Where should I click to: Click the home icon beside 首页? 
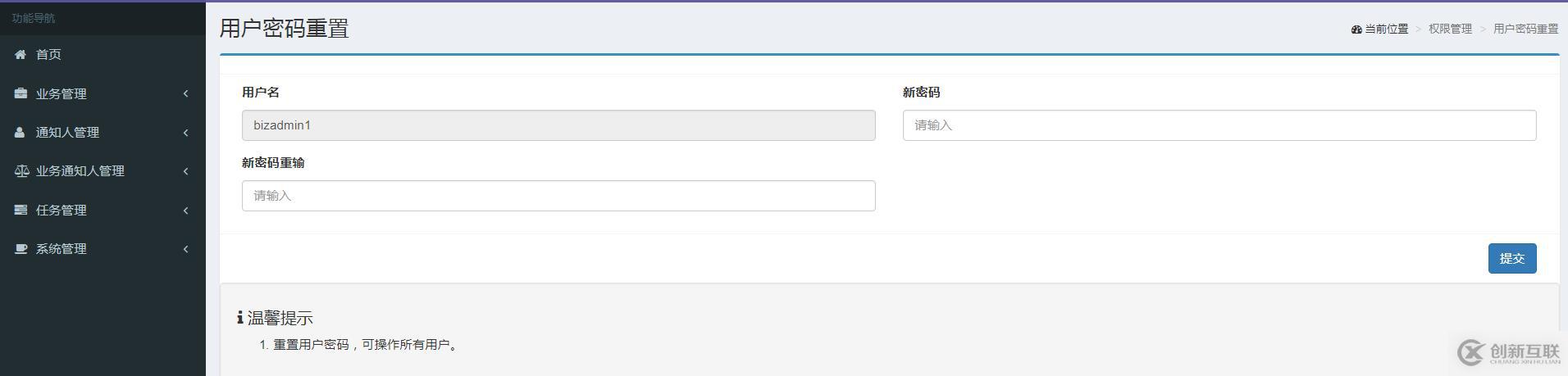[x=21, y=55]
